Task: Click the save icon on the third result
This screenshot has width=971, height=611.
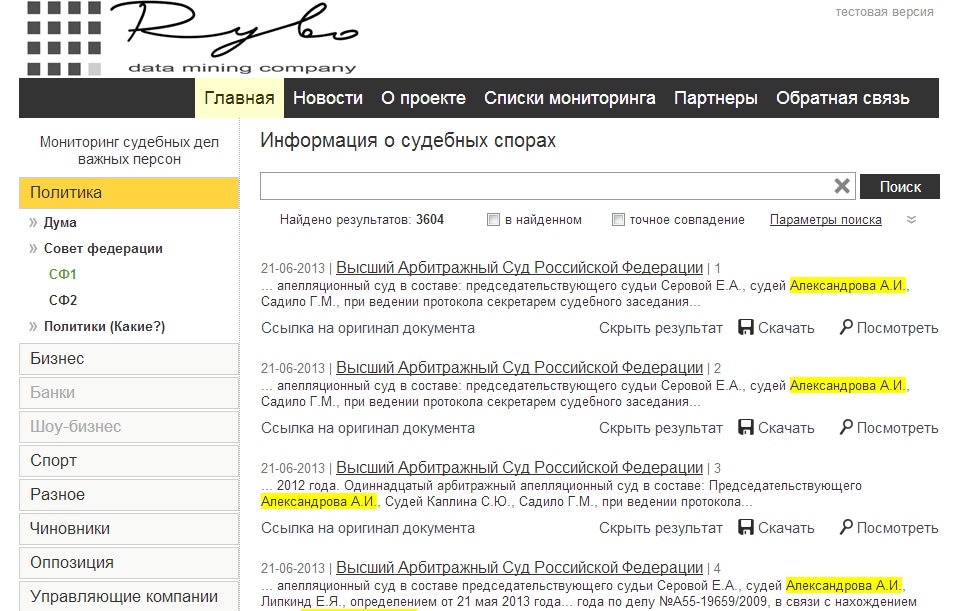Action: tap(746, 528)
